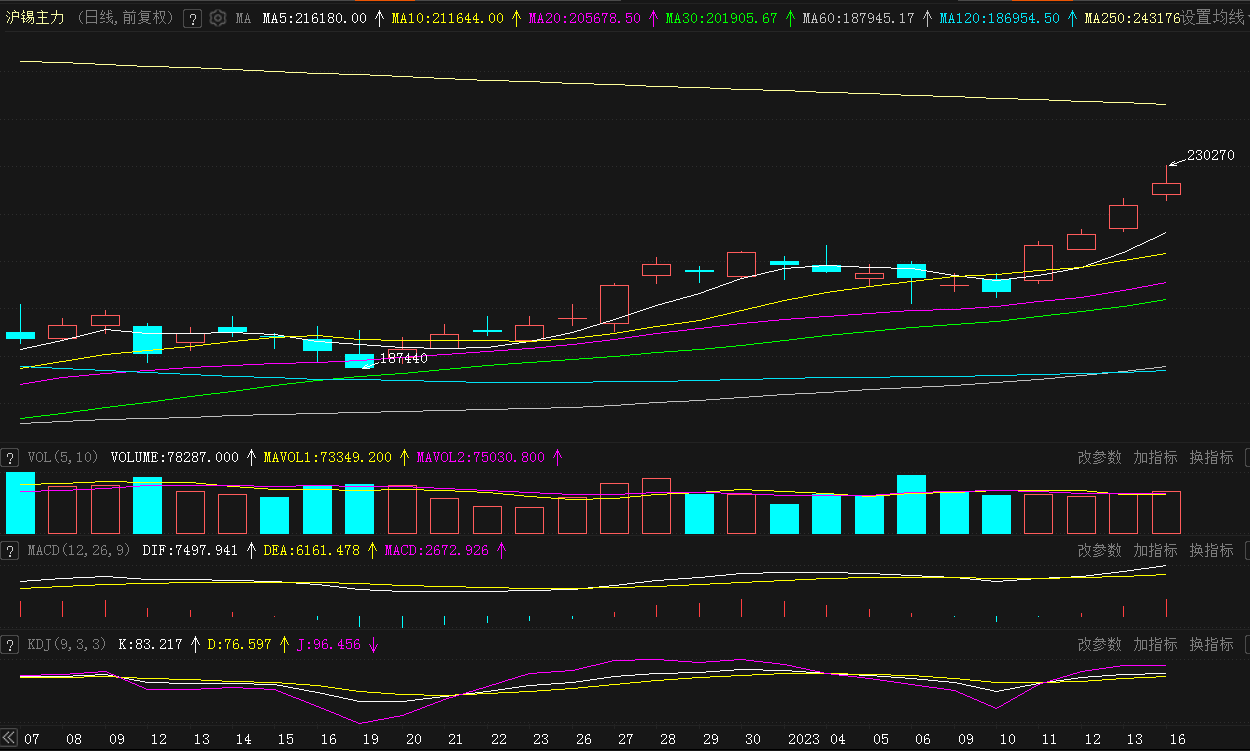Click 换指标 in the VOL panel
Screen dimensions: 1250x751
point(1211,457)
